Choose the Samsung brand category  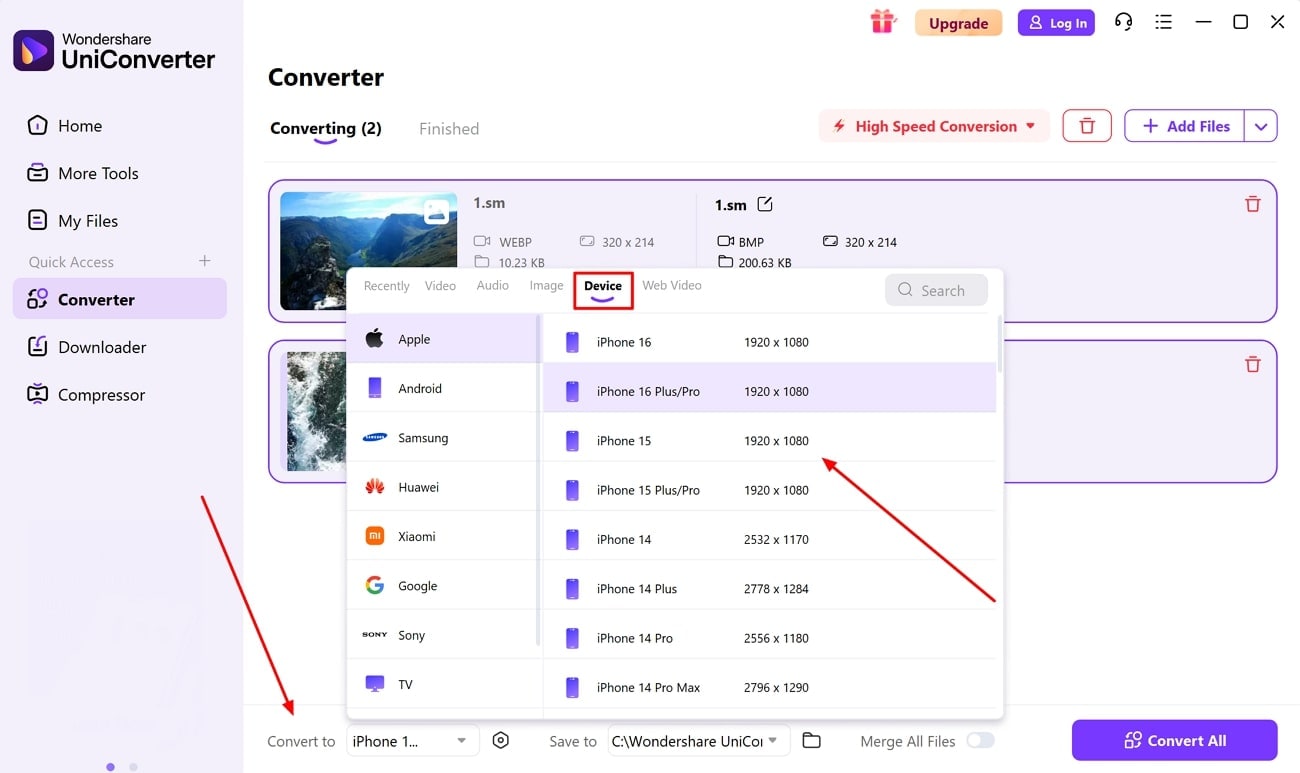point(442,438)
